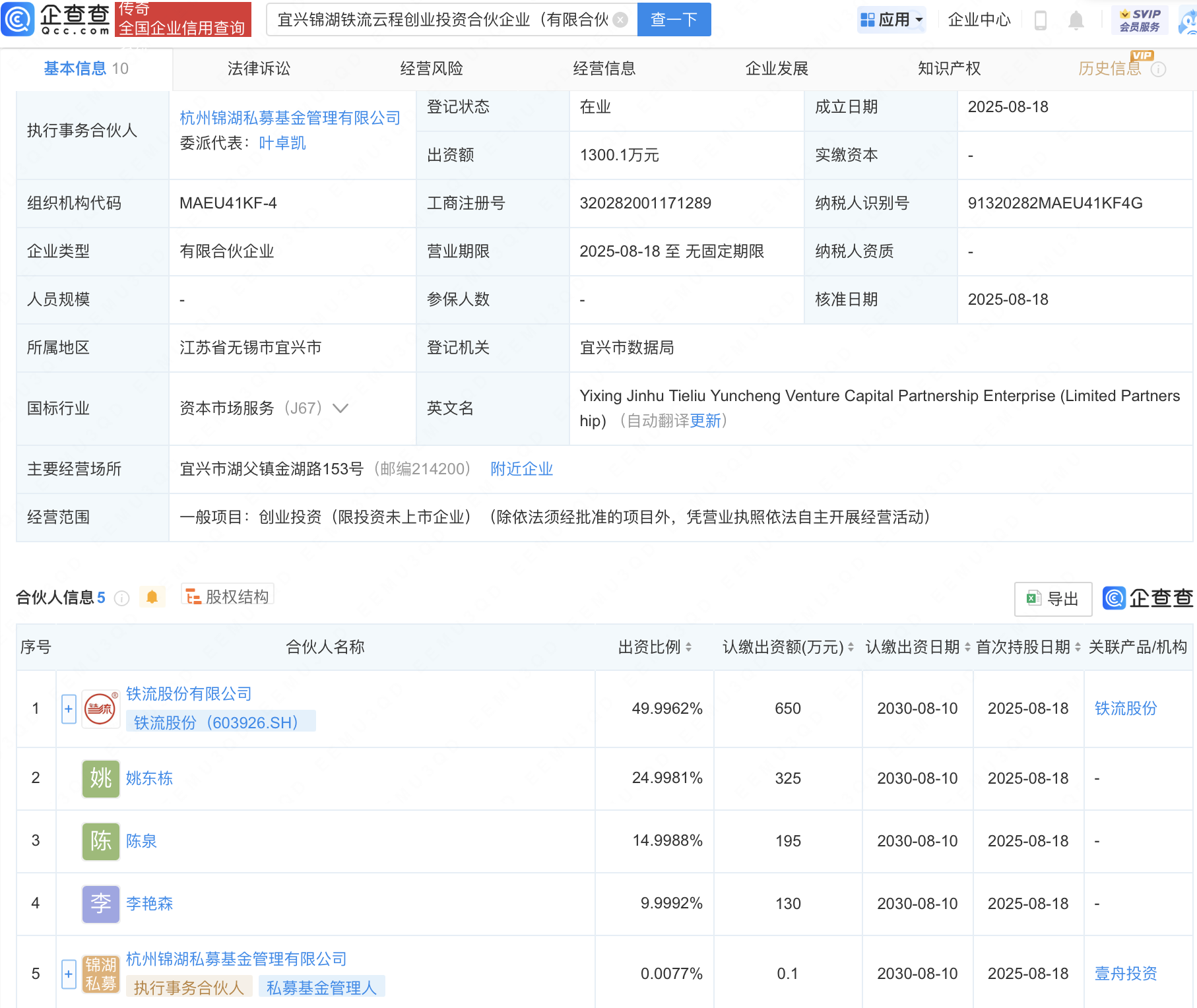Switch to 经营风险 tab
This screenshot has height=1008, width=1197.
432,69
